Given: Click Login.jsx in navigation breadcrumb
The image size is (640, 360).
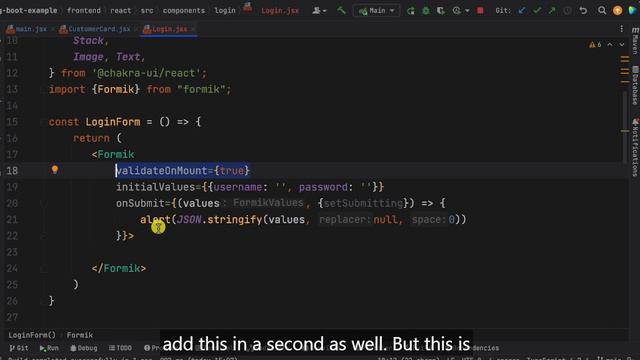Looking at the screenshot, I should pyautogui.click(x=280, y=11).
